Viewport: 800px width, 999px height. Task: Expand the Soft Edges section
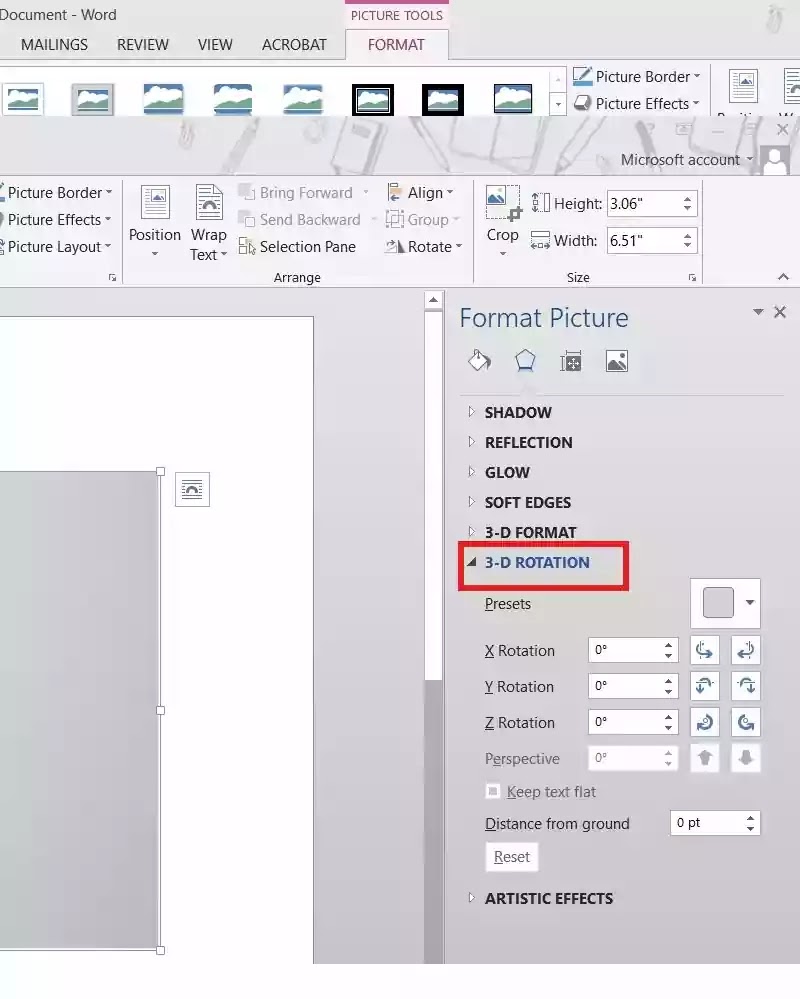(471, 501)
